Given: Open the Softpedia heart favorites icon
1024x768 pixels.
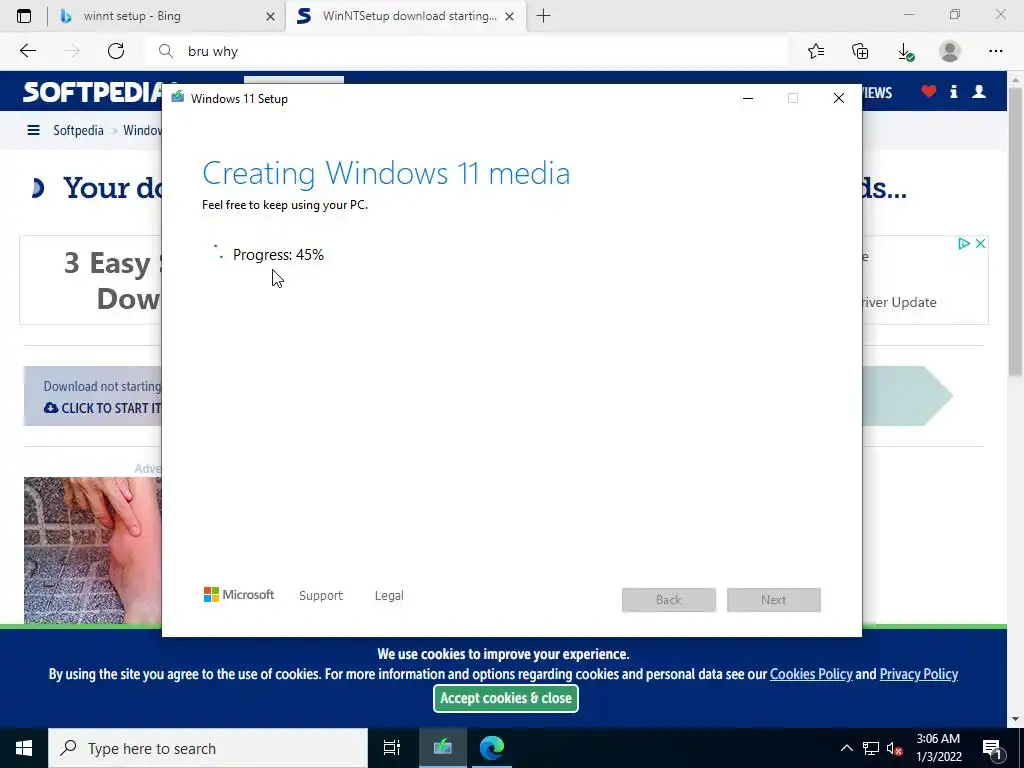Looking at the screenshot, I should pos(929,91).
